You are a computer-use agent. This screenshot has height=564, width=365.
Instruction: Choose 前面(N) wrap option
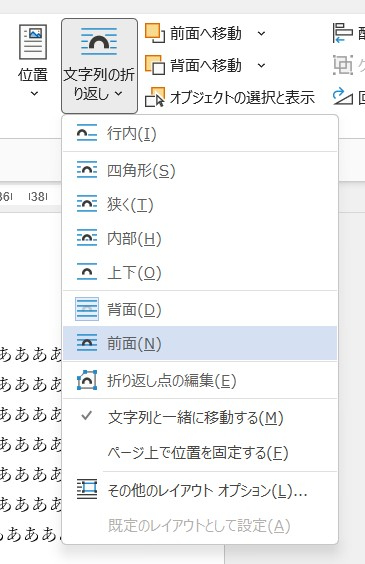(200, 343)
